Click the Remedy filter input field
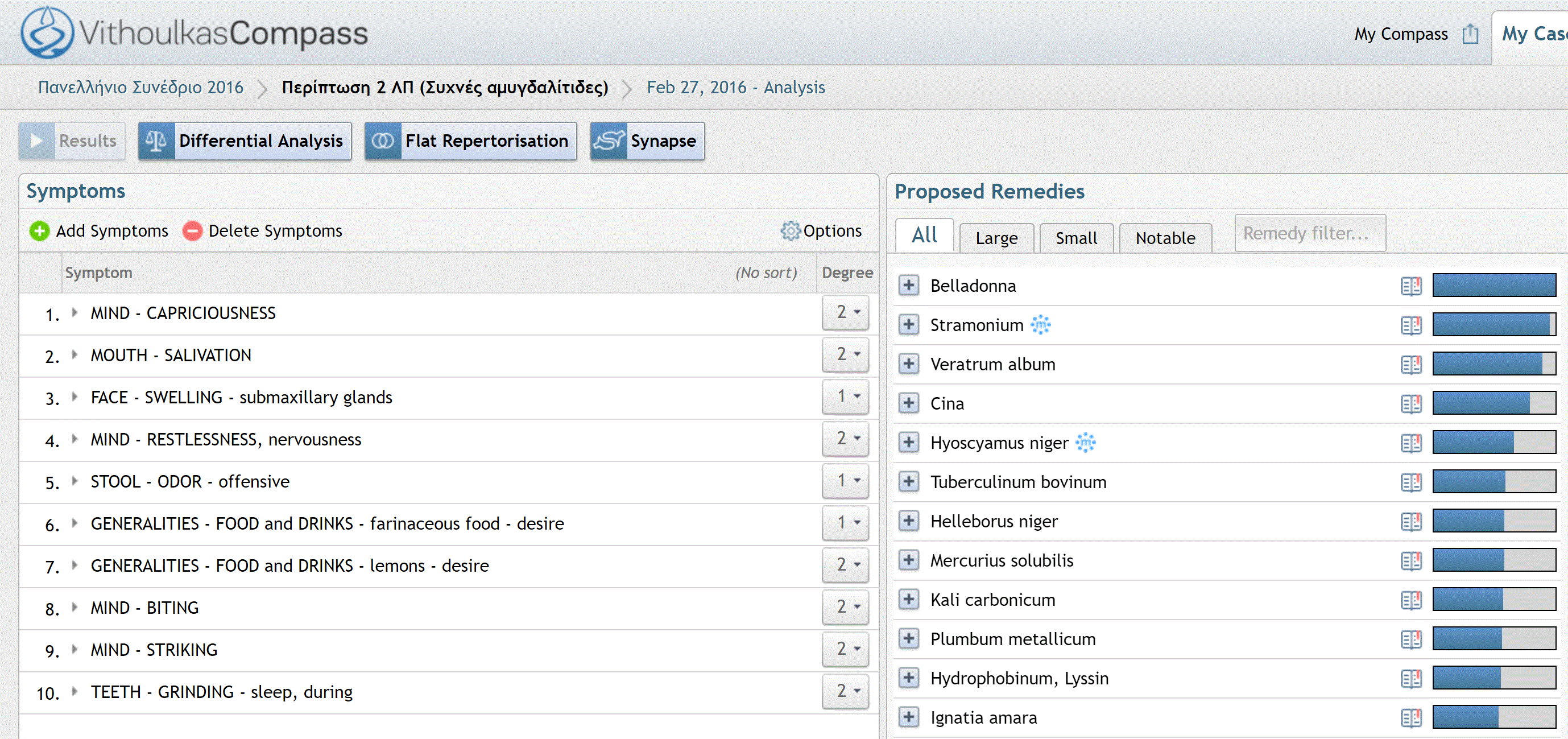The image size is (1568, 739). click(x=1310, y=233)
